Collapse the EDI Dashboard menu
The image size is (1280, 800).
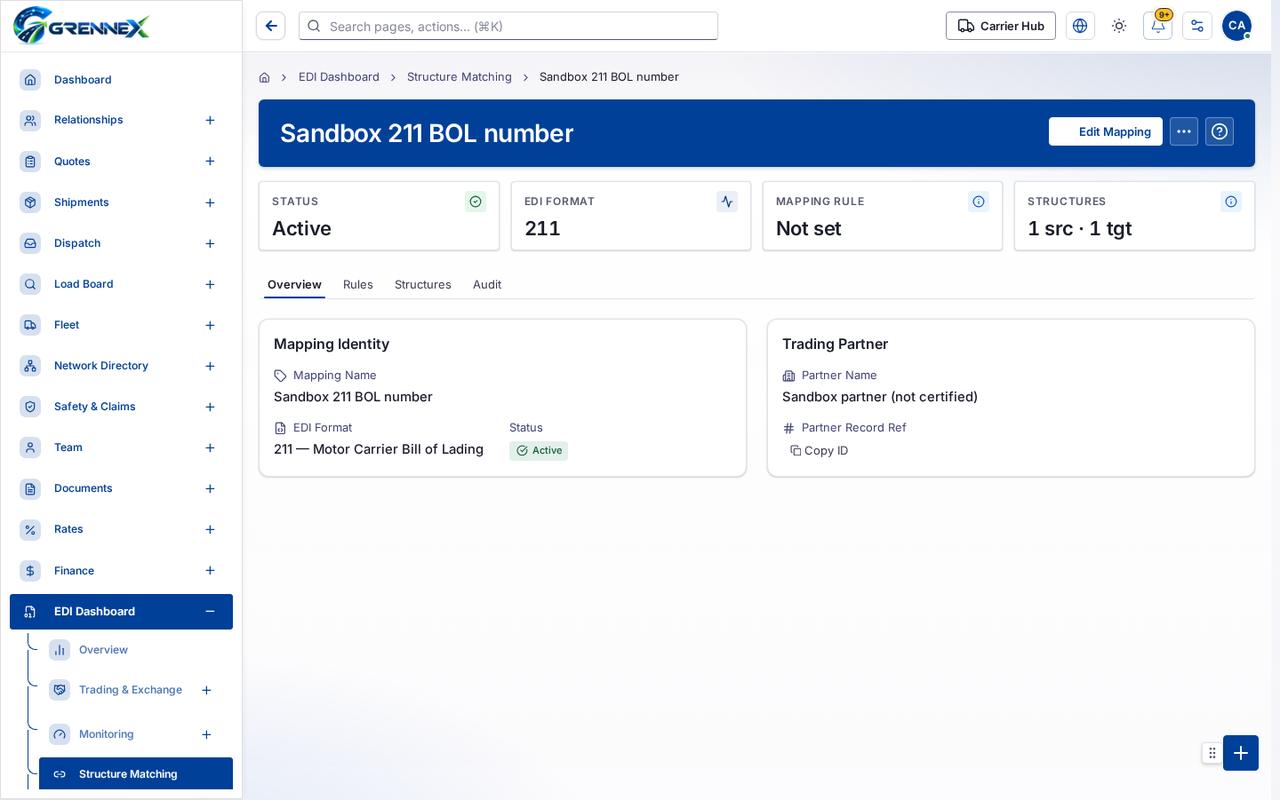[x=210, y=612]
